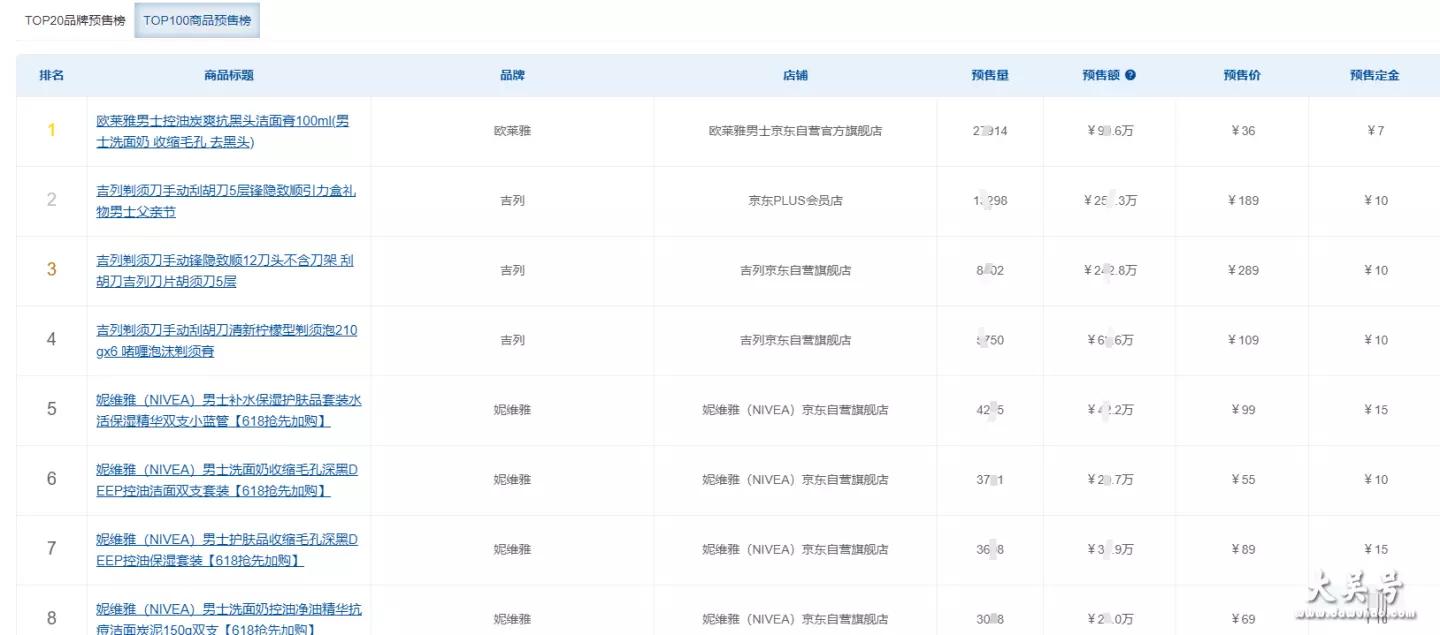Open 吉列剃须刀手动刮胡刀5层锋隐致顺引力盒 link
The image size is (1440, 635).
(226, 201)
